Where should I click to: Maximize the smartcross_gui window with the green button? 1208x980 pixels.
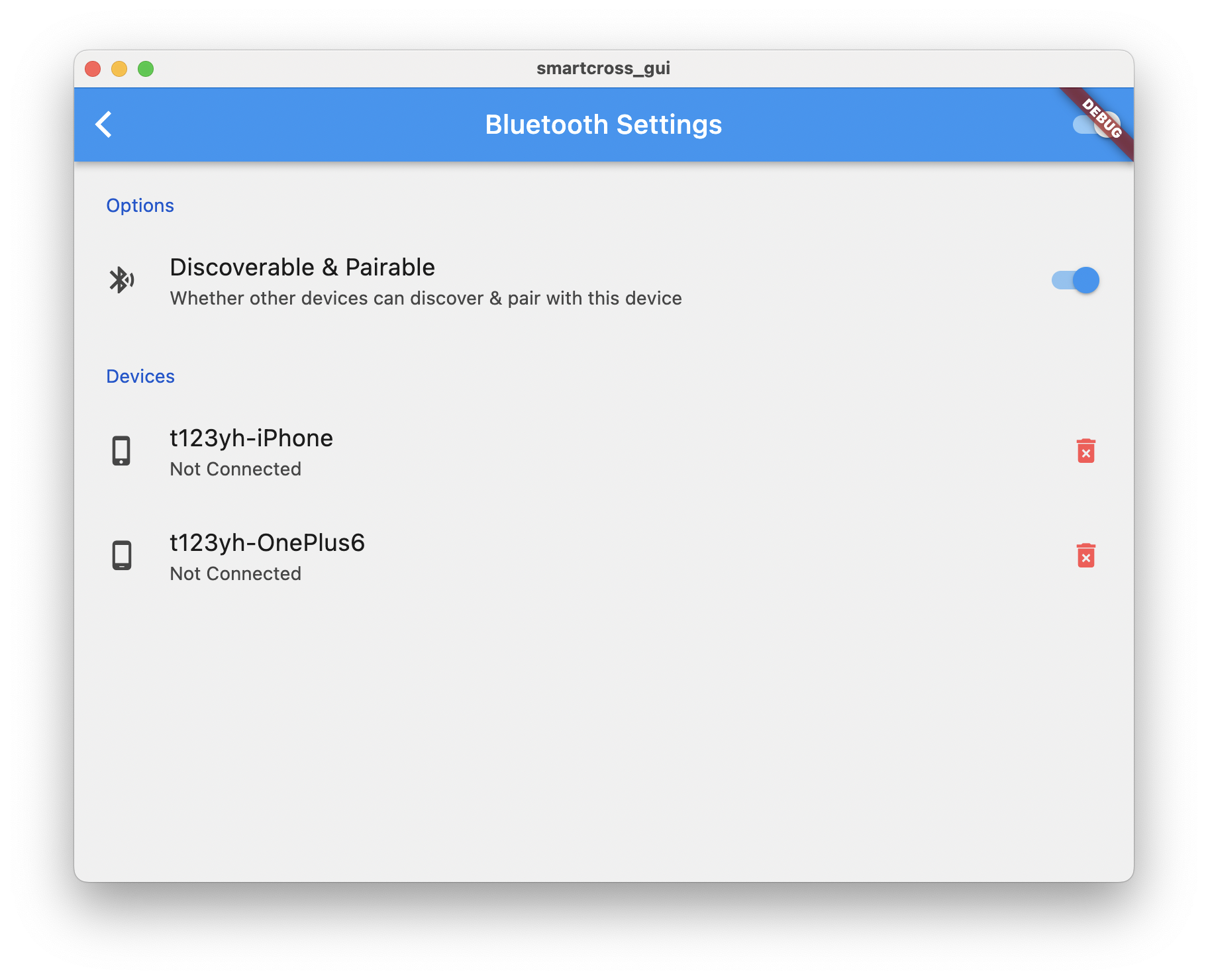146,69
